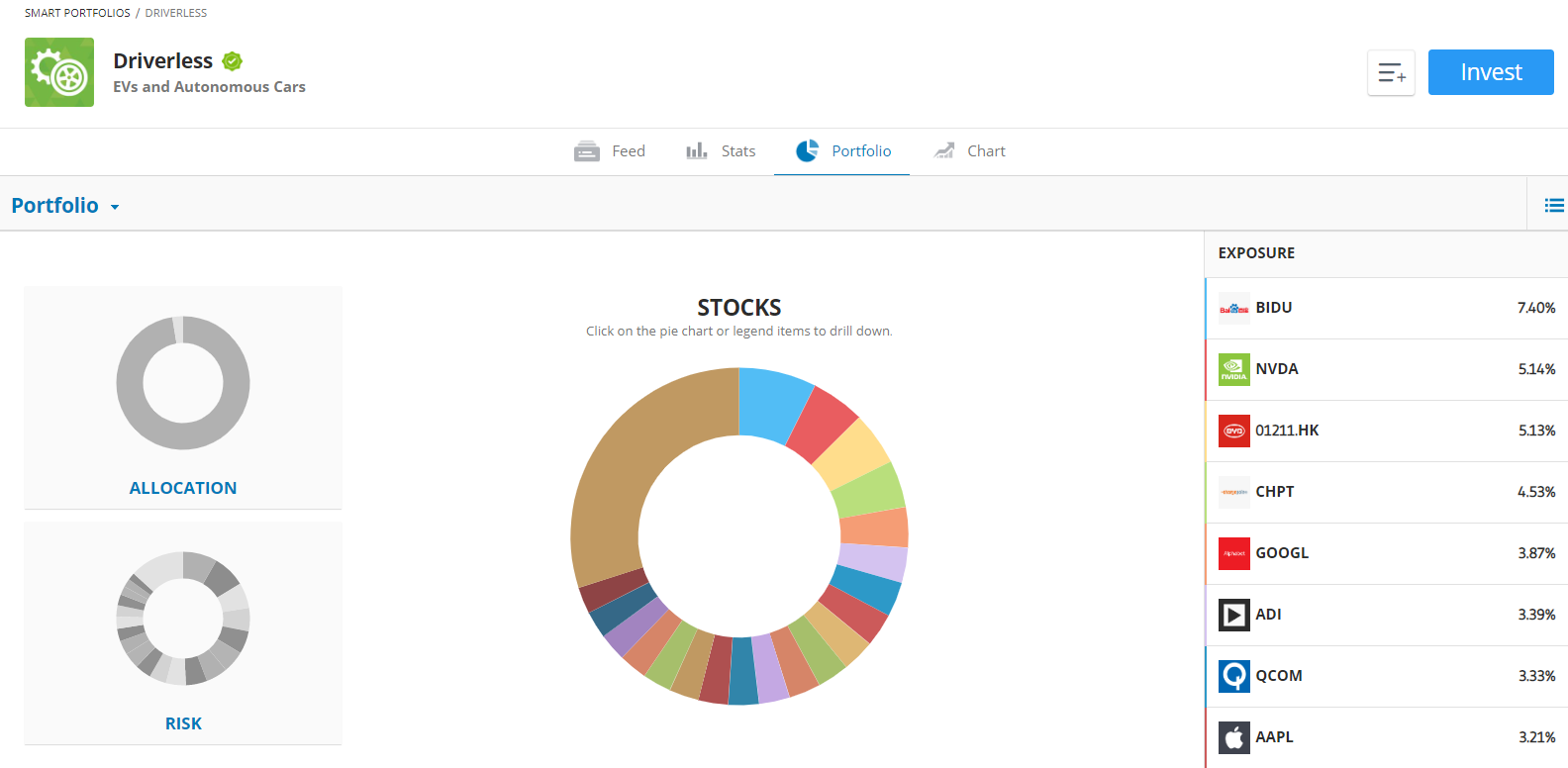Click the 01211.HK BYD logo icon
Viewport: 1568px width, 768px height.
pos(1234,432)
